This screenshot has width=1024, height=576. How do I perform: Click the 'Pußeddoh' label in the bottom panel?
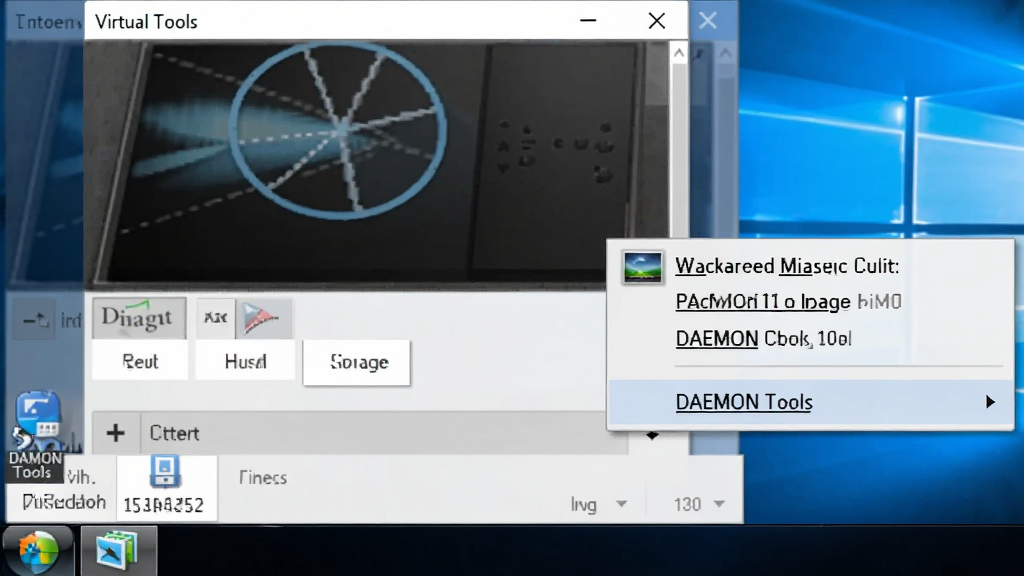64,502
